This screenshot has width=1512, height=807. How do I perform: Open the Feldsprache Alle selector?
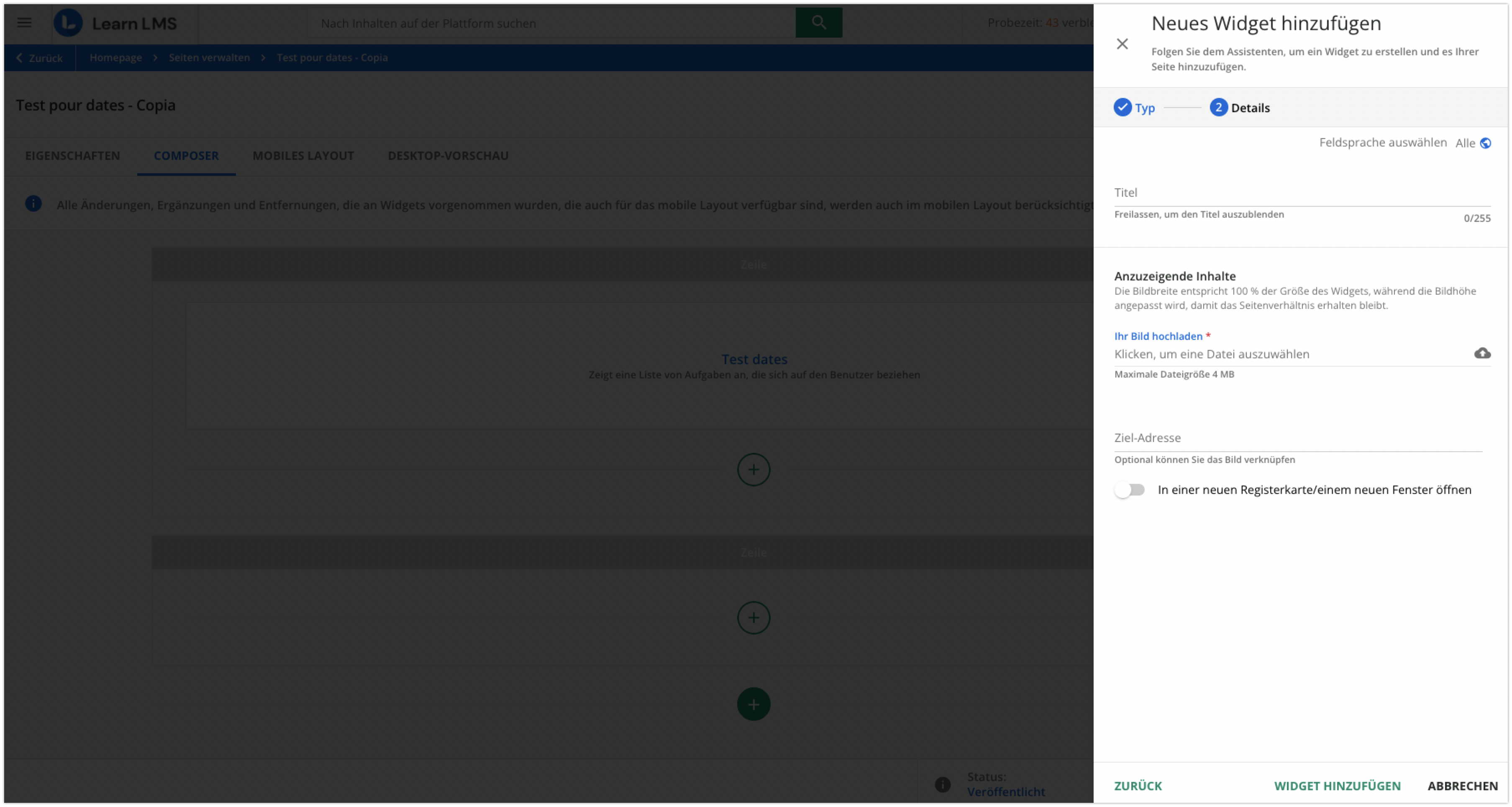(x=1472, y=143)
